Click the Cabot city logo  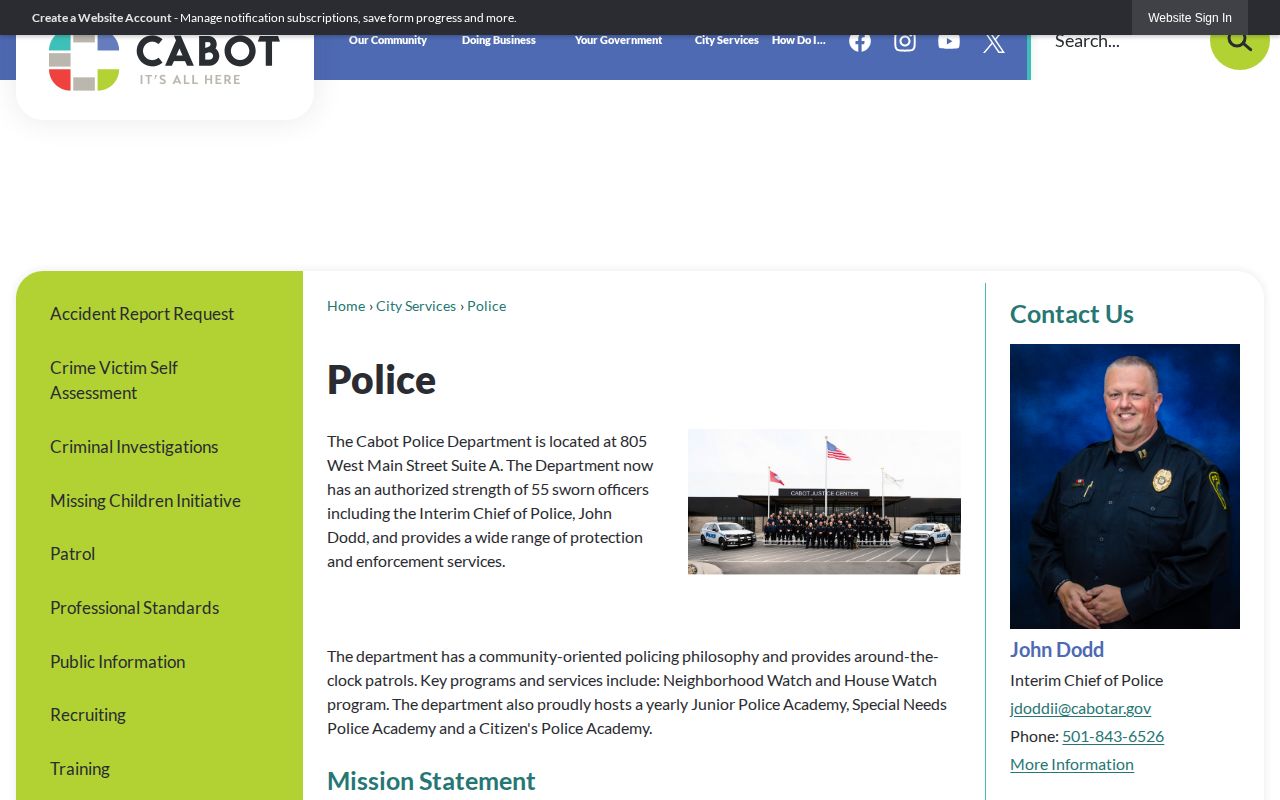164,62
